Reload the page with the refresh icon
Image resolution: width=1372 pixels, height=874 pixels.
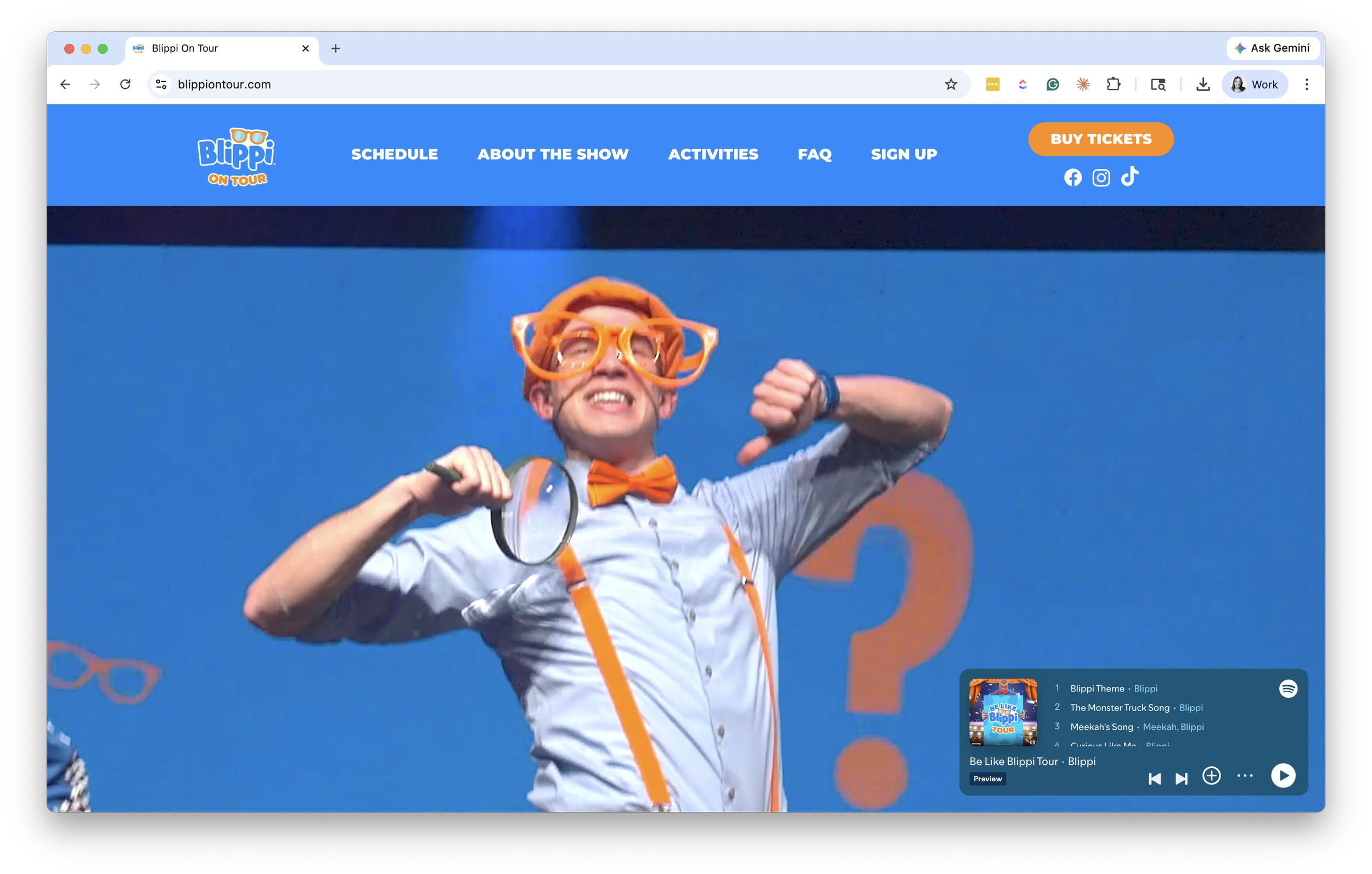[125, 84]
